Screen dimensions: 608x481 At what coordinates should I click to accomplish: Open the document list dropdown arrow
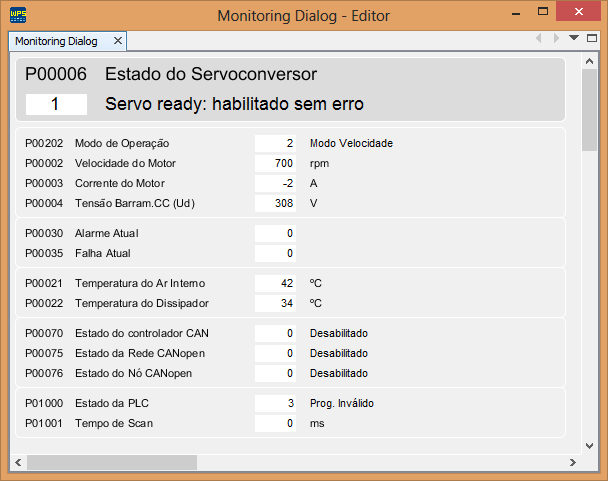[574, 38]
